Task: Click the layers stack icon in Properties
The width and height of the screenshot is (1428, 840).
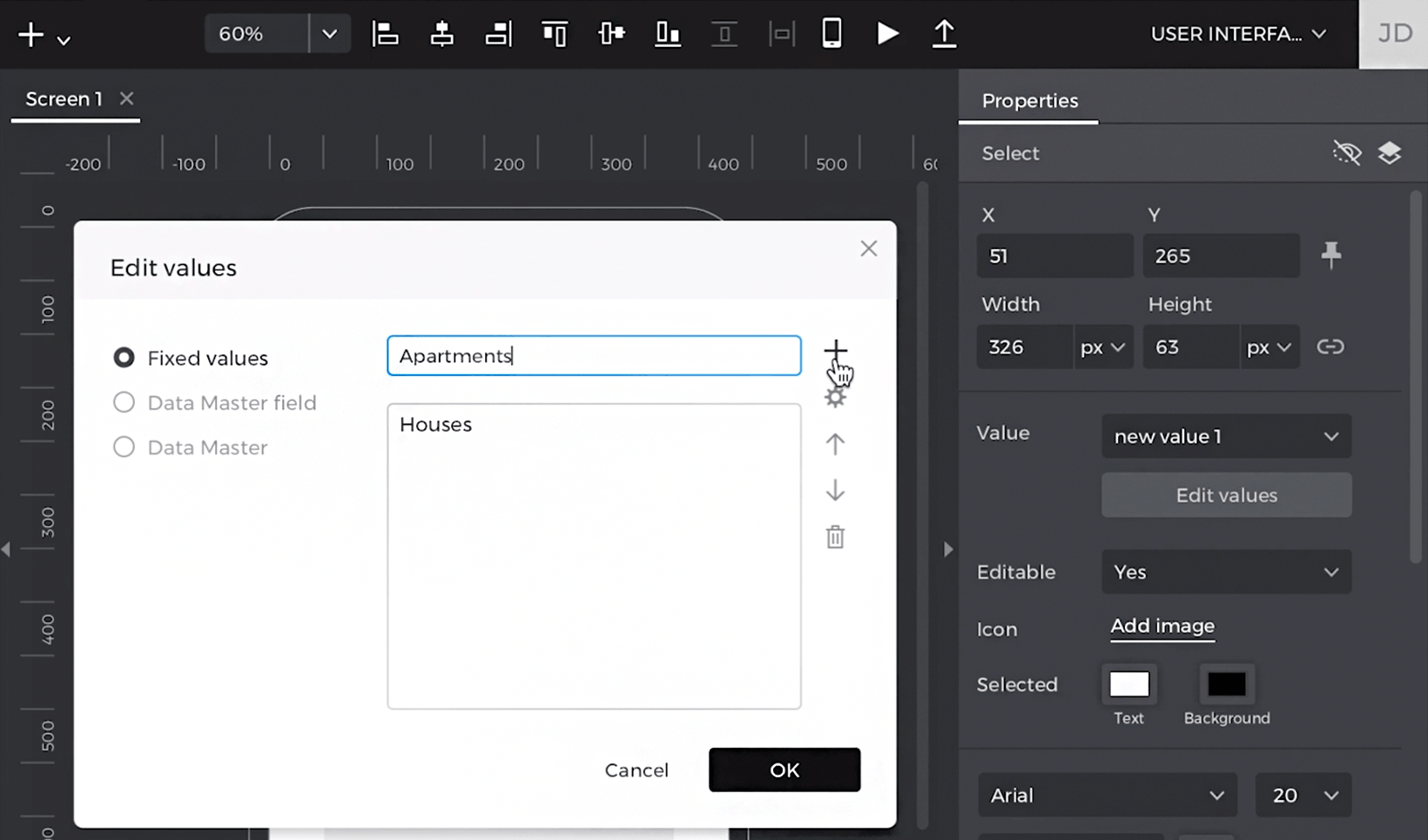Action: pos(1390,153)
